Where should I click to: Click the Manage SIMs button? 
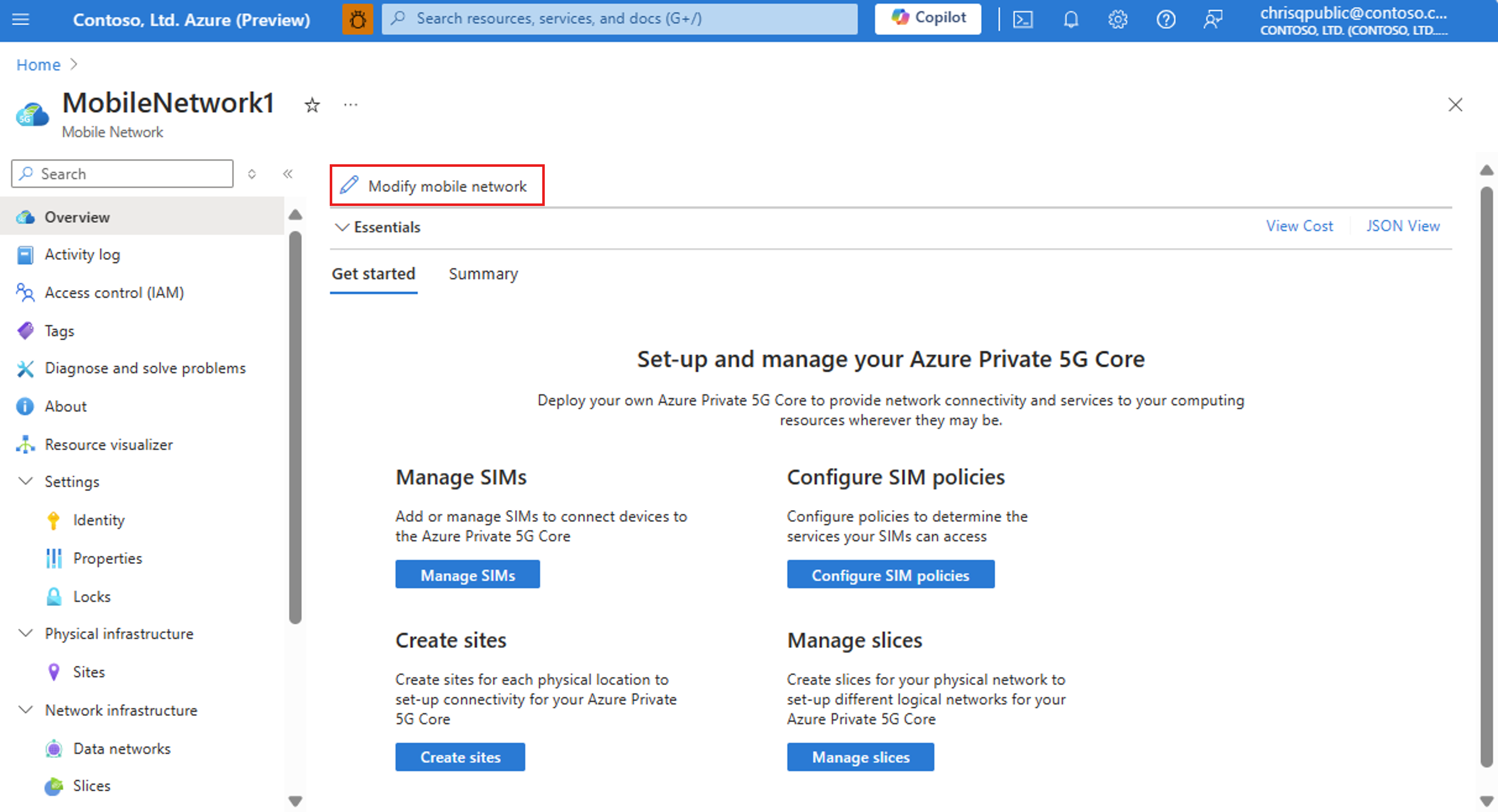tap(467, 576)
